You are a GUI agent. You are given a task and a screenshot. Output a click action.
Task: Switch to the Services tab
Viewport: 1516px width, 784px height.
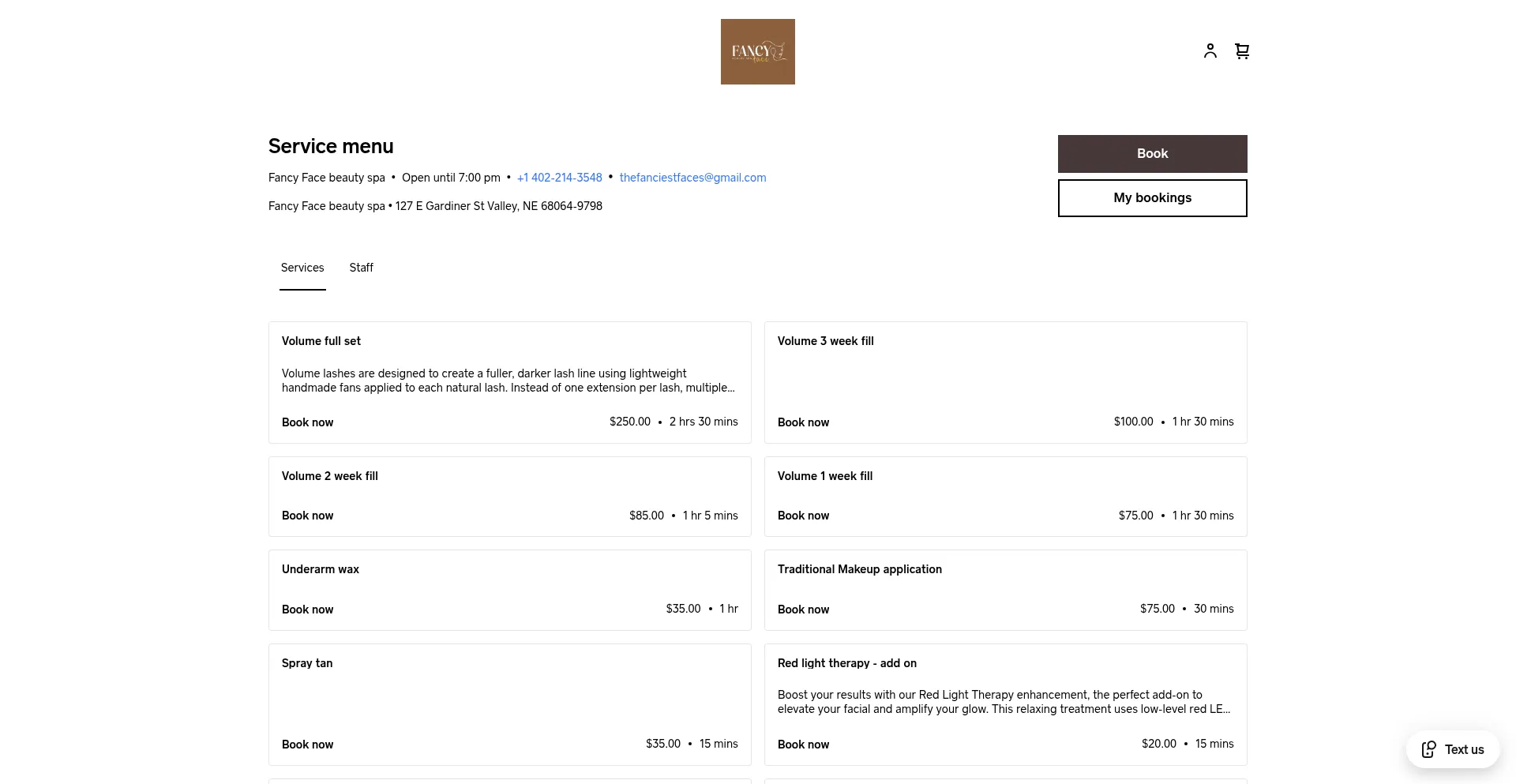(x=302, y=268)
